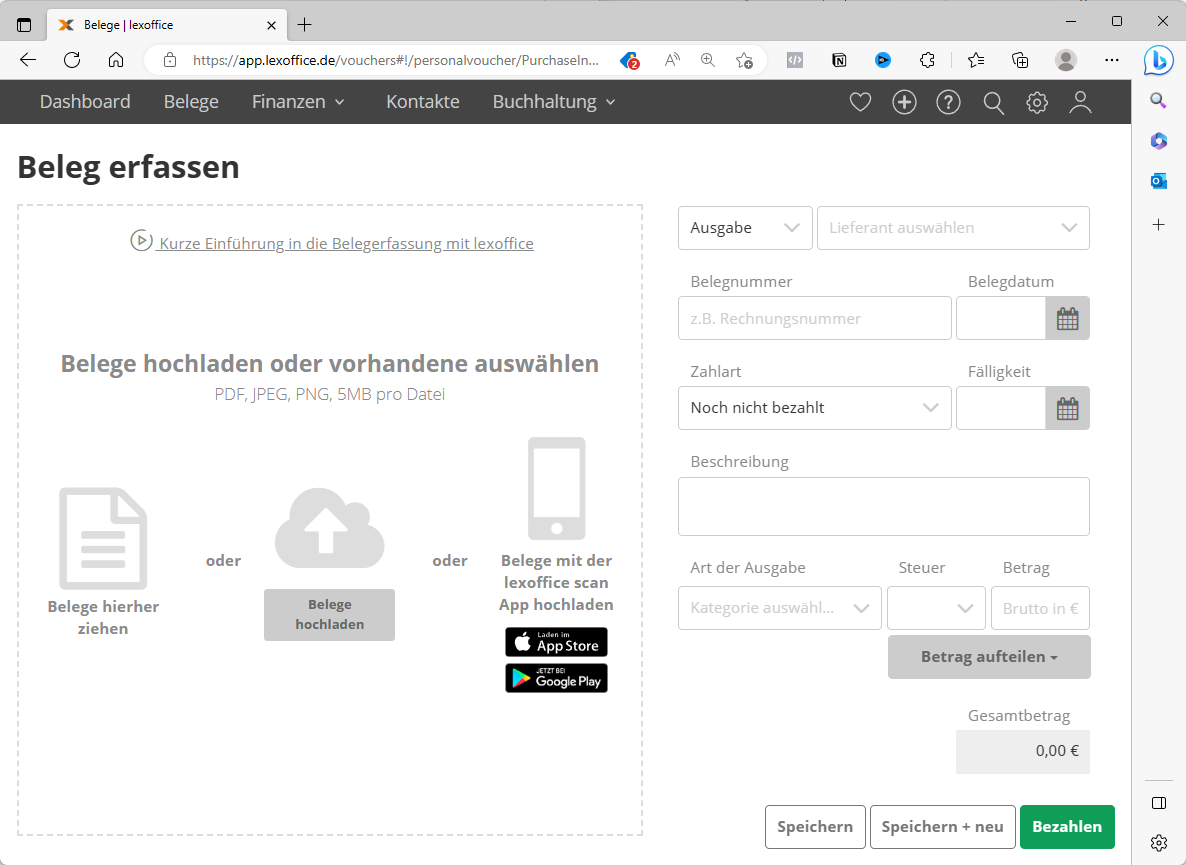1186x865 pixels.
Task: Open the favorites heart icon
Action: tap(859, 102)
